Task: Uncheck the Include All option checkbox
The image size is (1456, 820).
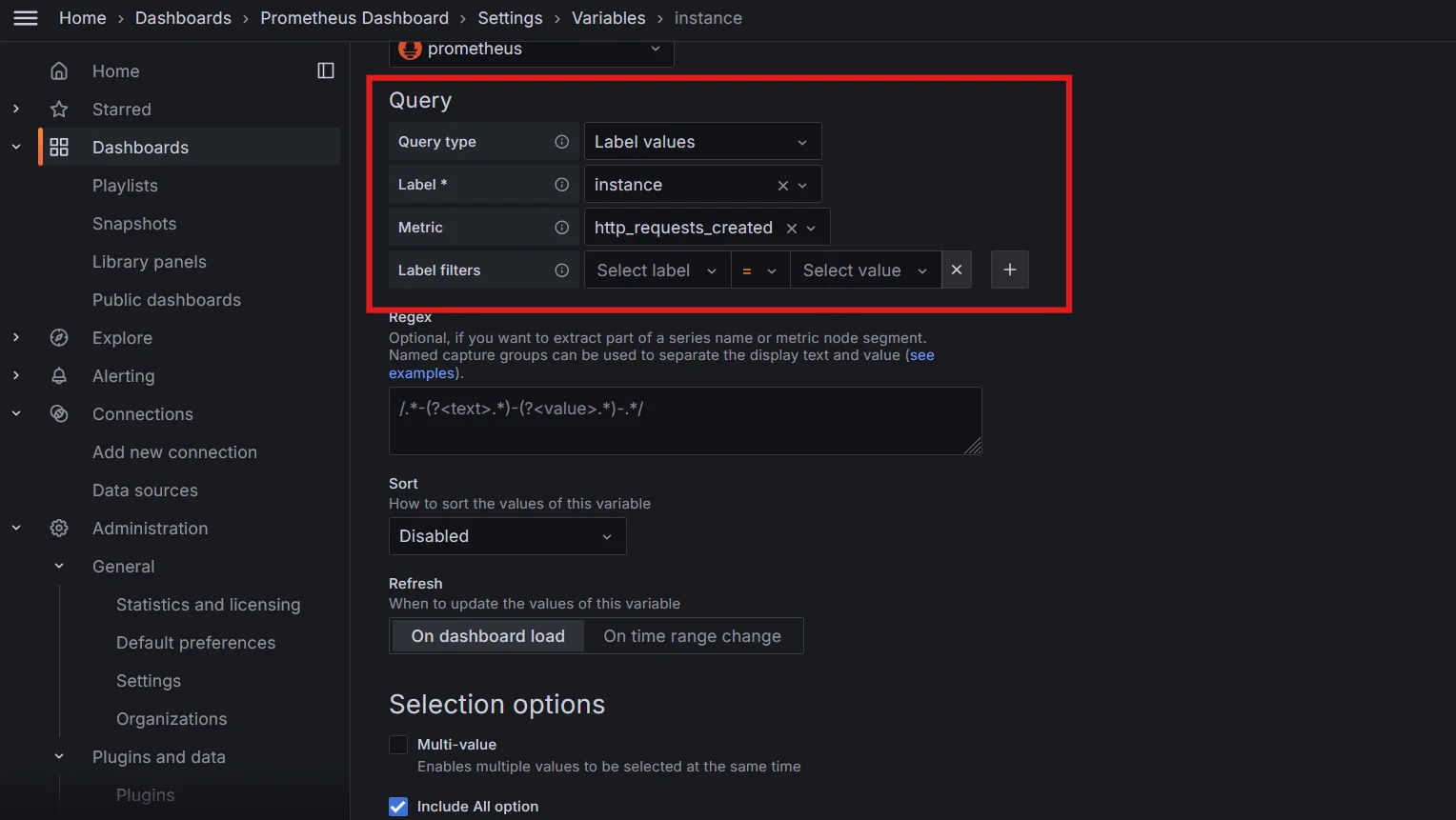Action: 398,807
